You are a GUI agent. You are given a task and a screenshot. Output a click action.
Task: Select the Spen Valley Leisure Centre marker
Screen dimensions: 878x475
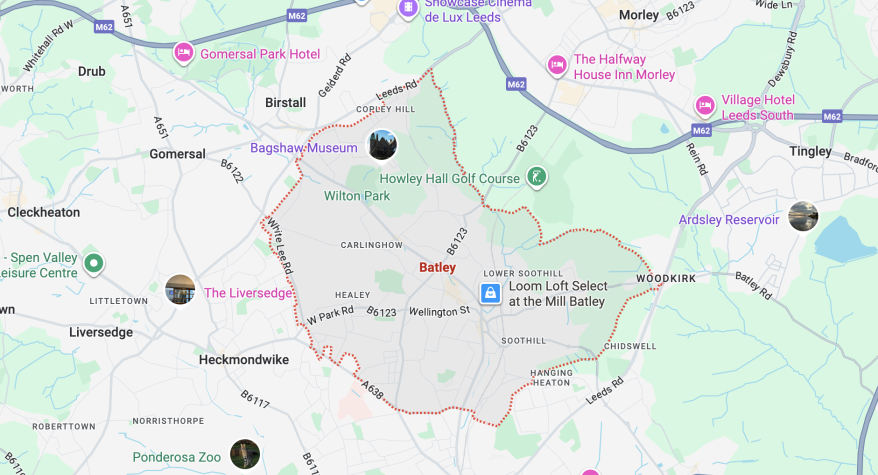pyautogui.click(x=94, y=264)
